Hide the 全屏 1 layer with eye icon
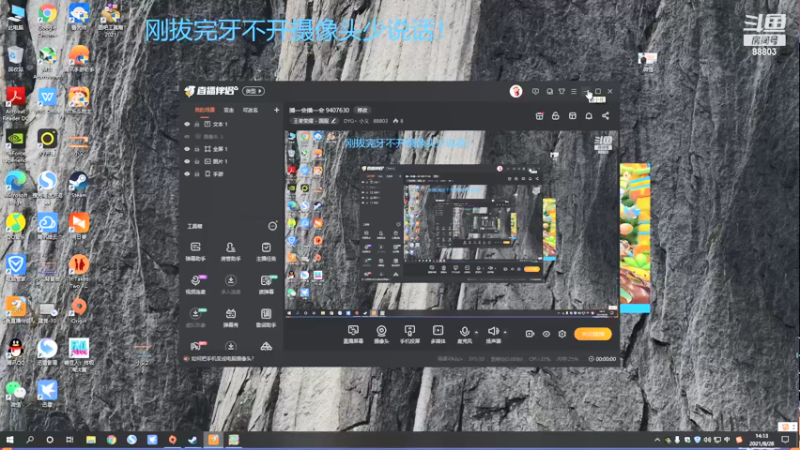Screen dimensions: 800x450 187,149
